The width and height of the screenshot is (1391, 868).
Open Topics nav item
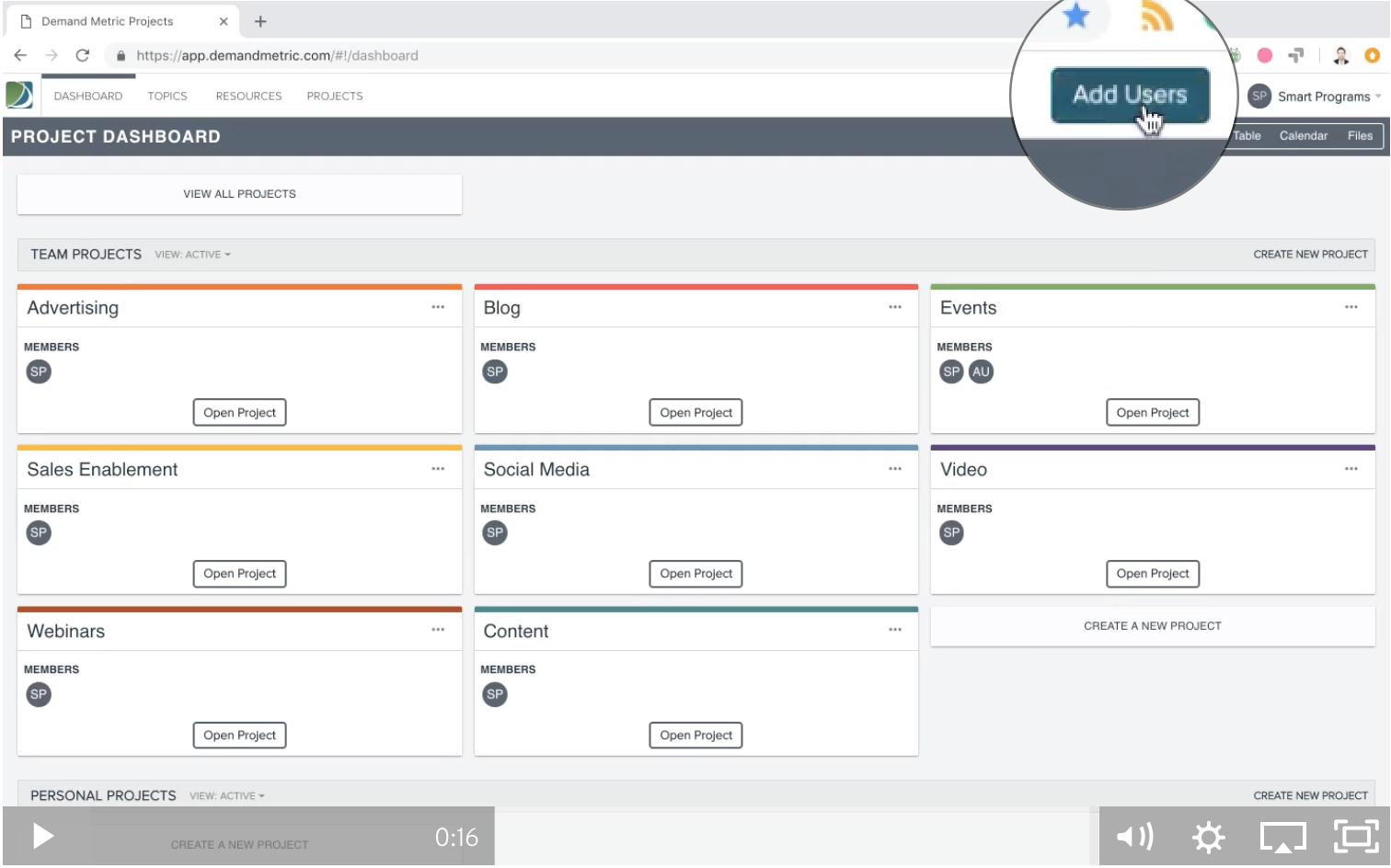167,96
